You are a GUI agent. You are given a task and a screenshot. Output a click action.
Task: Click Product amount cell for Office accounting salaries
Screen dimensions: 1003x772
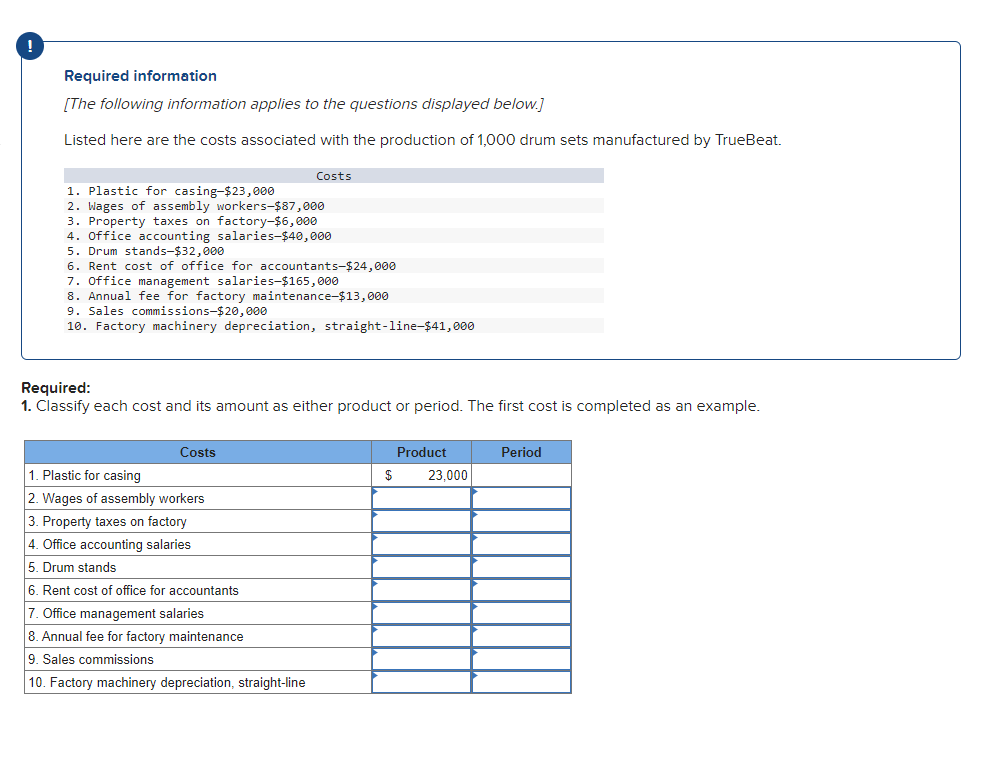click(x=420, y=544)
